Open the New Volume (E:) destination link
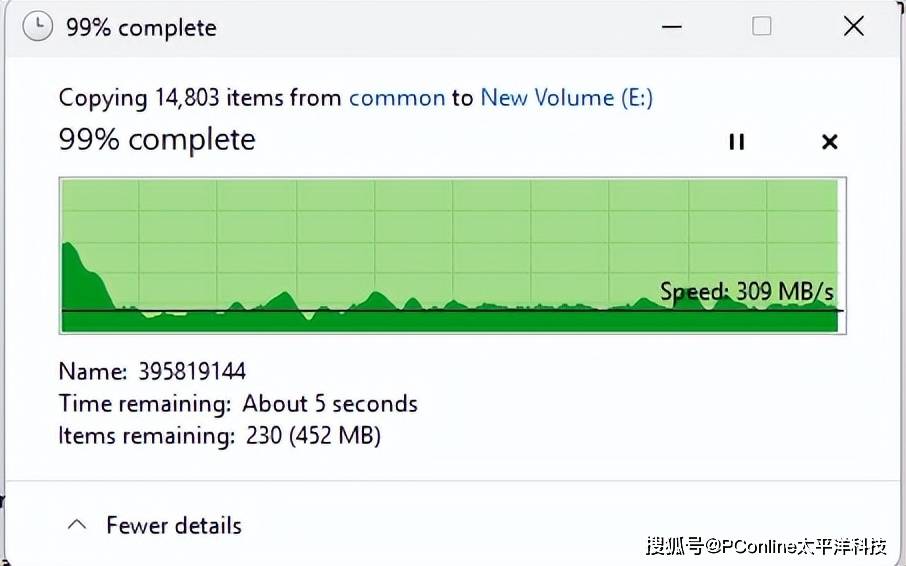 567,98
